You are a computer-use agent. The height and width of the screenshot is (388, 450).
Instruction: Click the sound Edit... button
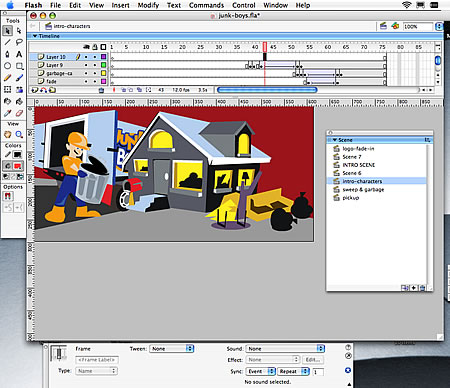[x=313, y=360]
